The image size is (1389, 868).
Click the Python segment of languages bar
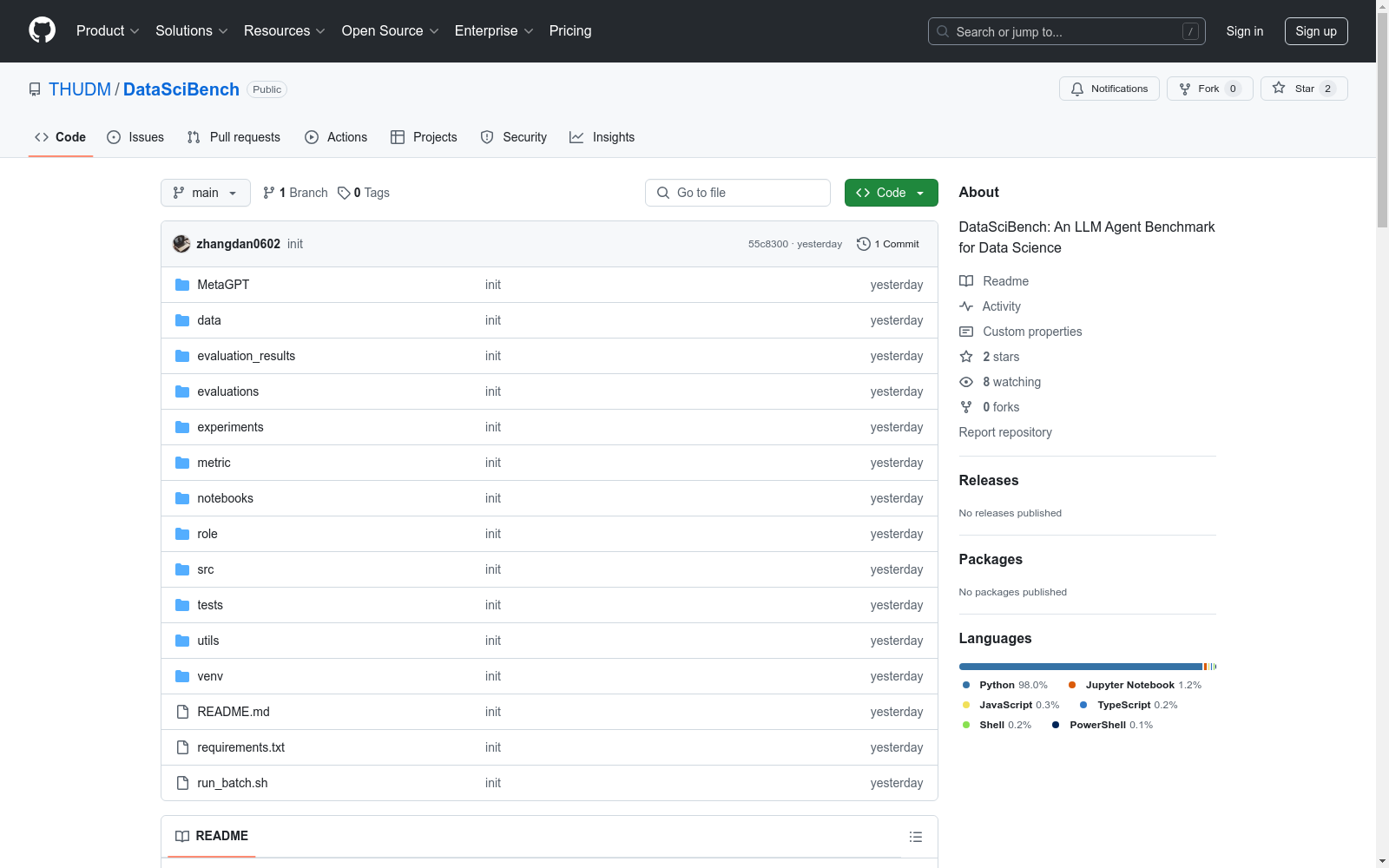(x=1081, y=667)
